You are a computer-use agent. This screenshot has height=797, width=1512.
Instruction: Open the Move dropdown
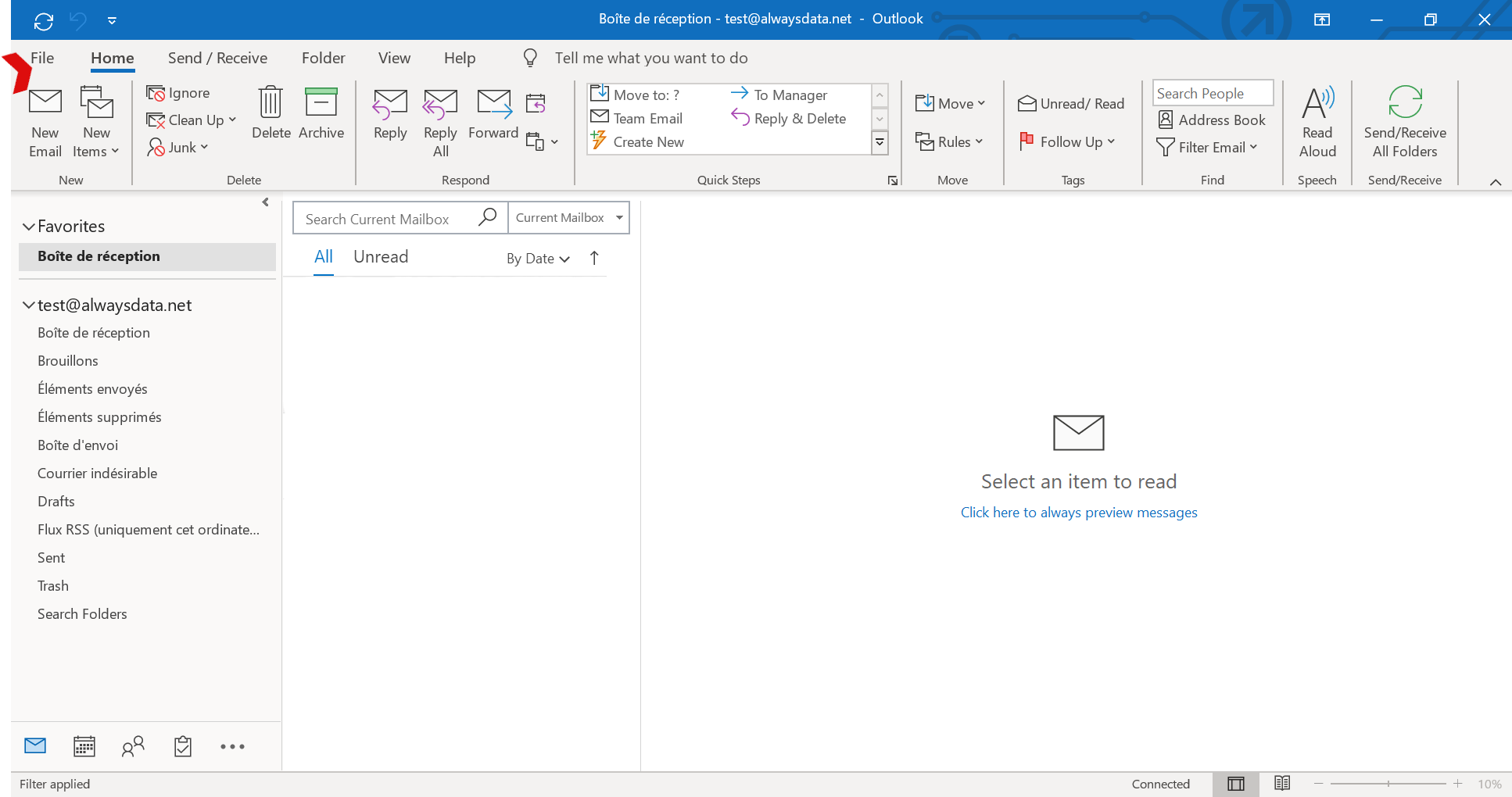coord(950,103)
